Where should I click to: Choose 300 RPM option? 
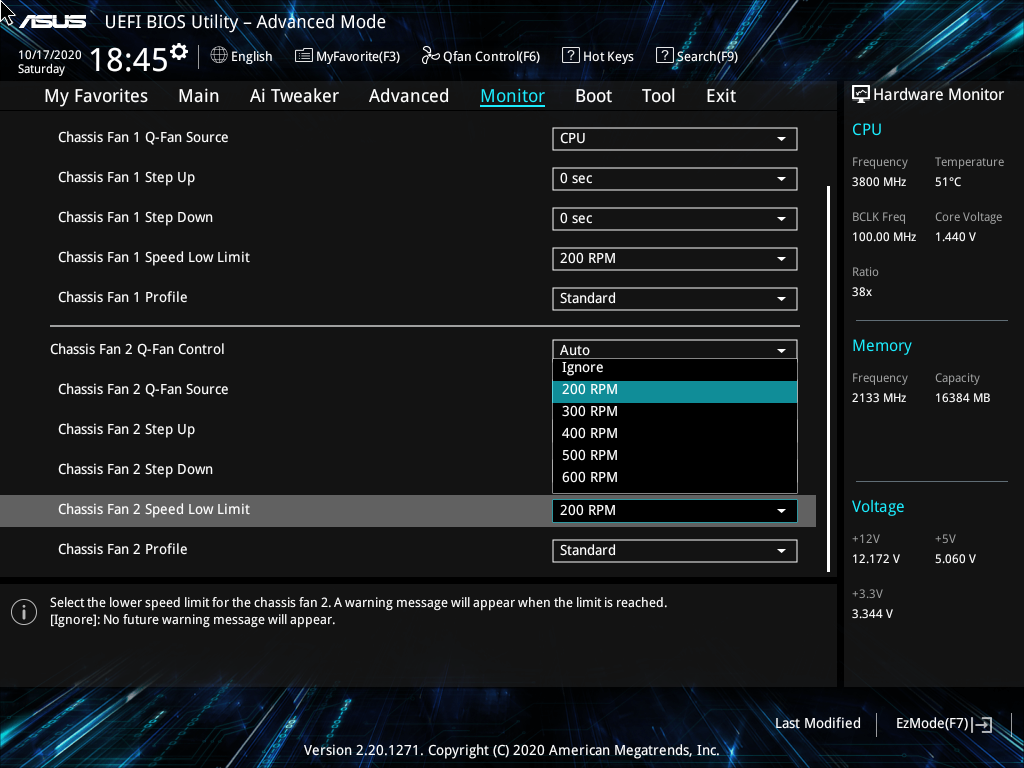tap(675, 411)
